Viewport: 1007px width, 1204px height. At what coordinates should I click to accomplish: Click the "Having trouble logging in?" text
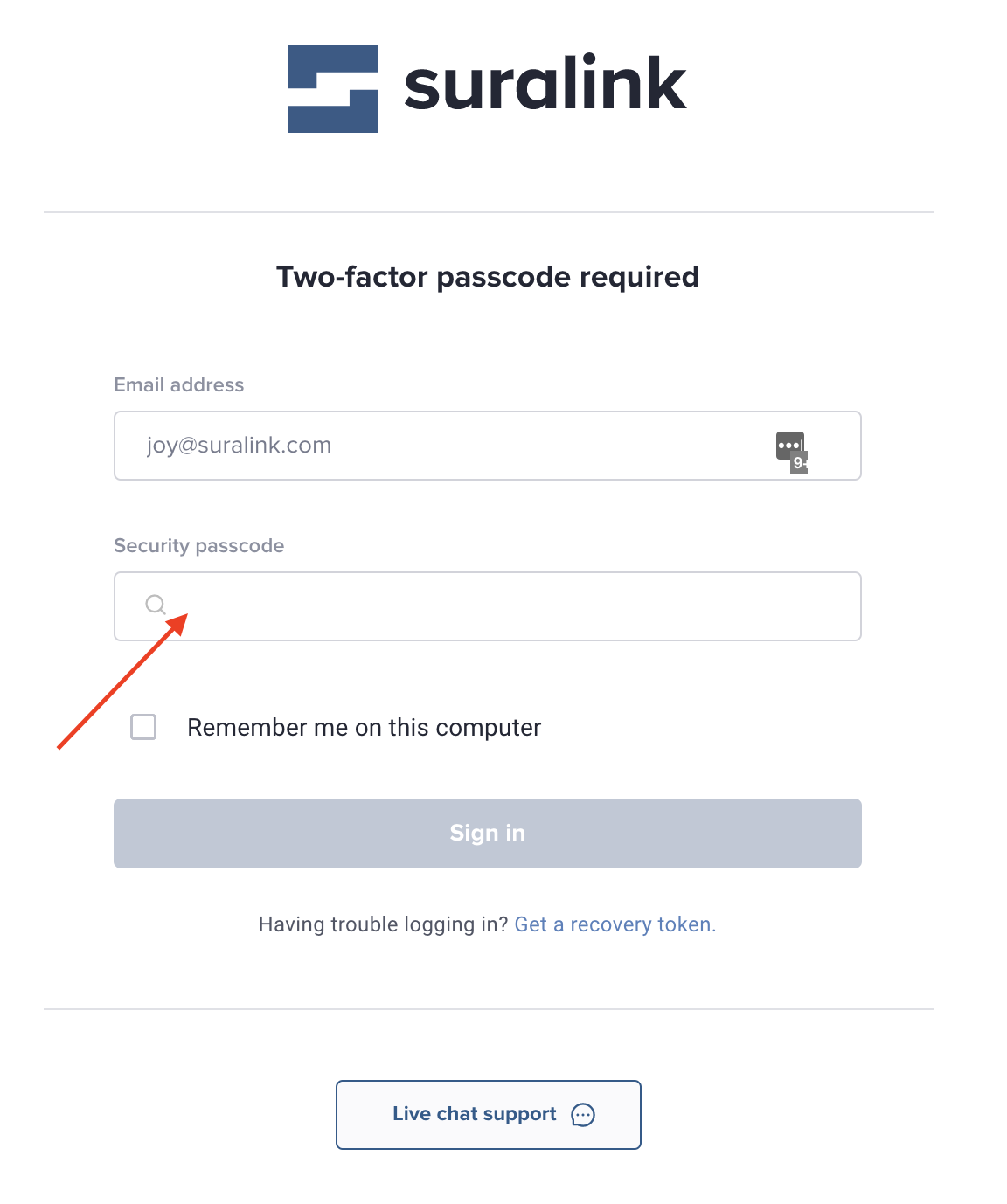[383, 924]
